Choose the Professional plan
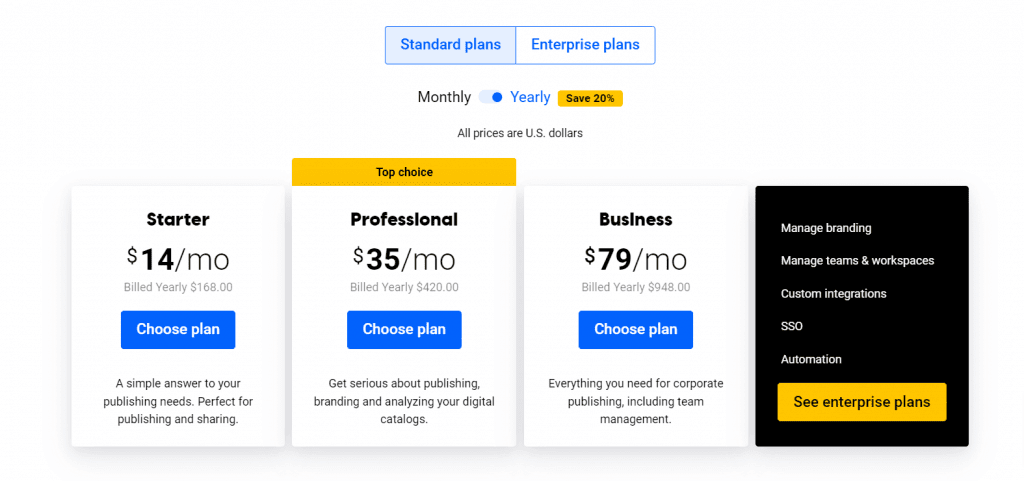Screen dimensions: 1024x481 tap(404, 330)
